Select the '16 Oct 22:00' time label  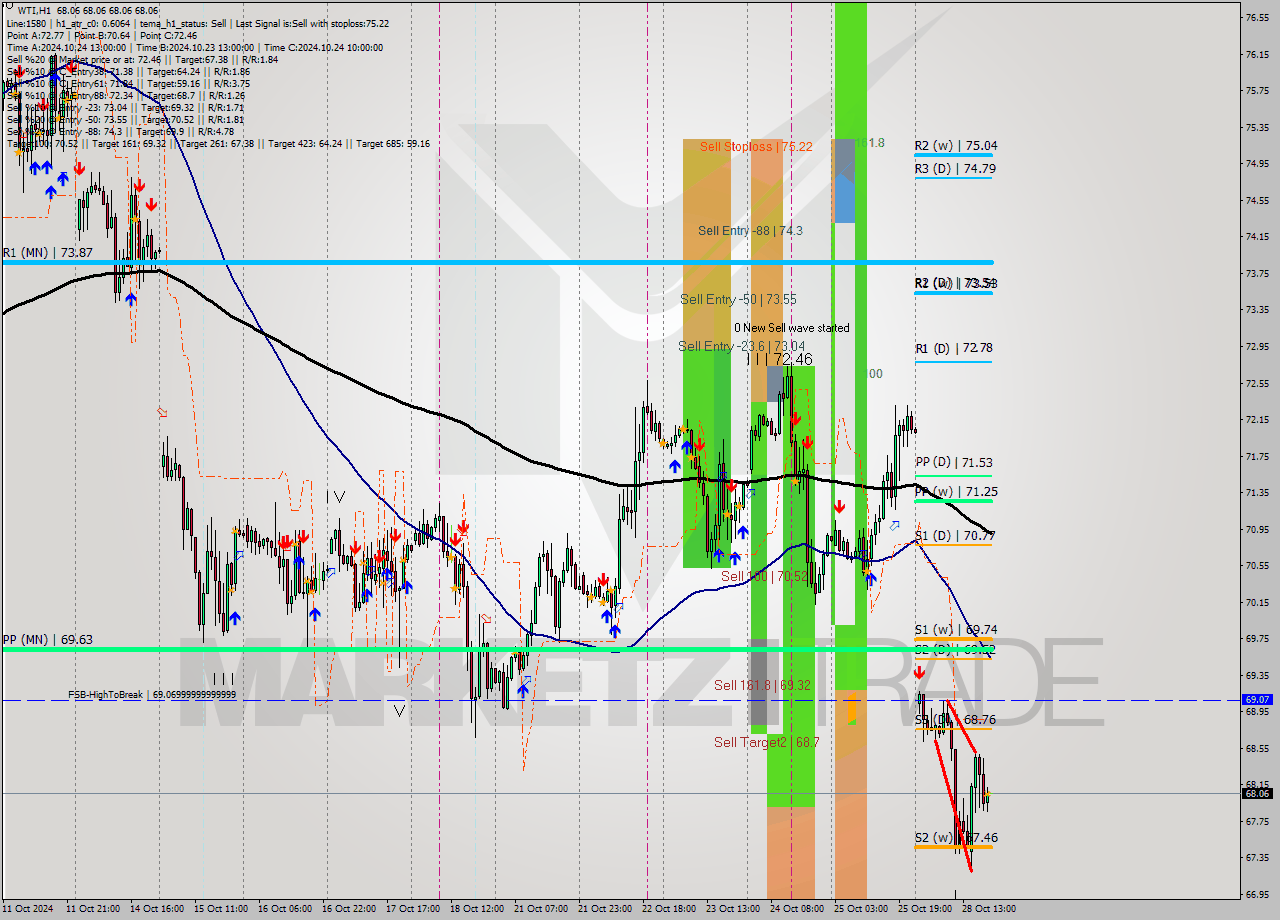(x=349, y=909)
